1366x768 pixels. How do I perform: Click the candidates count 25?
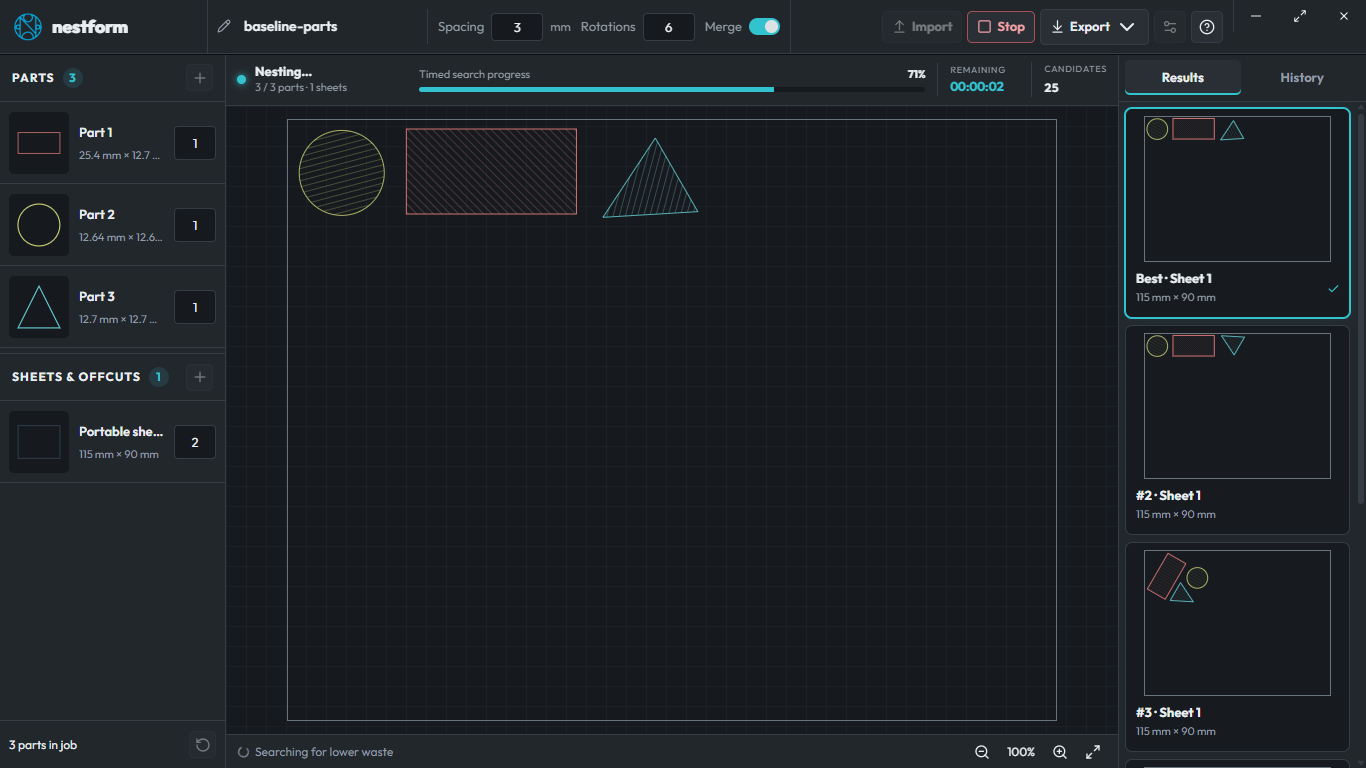click(x=1052, y=88)
